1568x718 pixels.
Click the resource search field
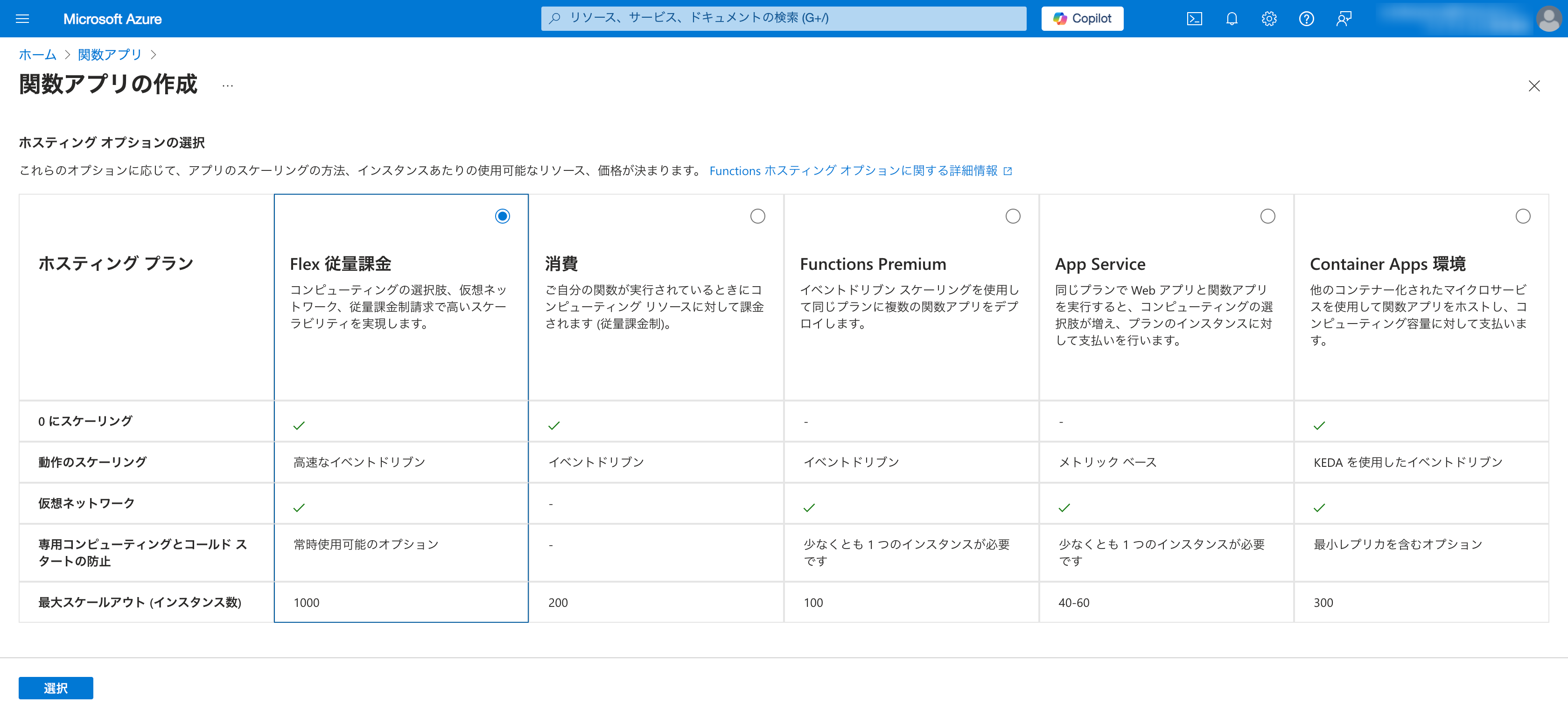tap(784, 18)
